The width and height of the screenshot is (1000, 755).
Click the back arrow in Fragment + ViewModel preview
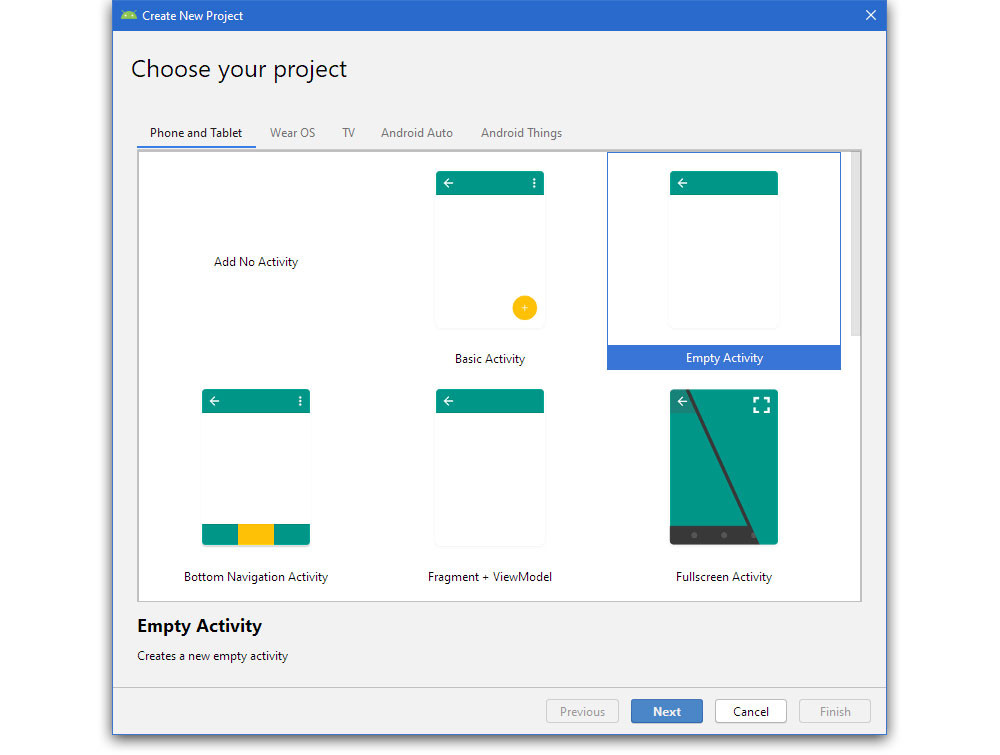point(448,401)
